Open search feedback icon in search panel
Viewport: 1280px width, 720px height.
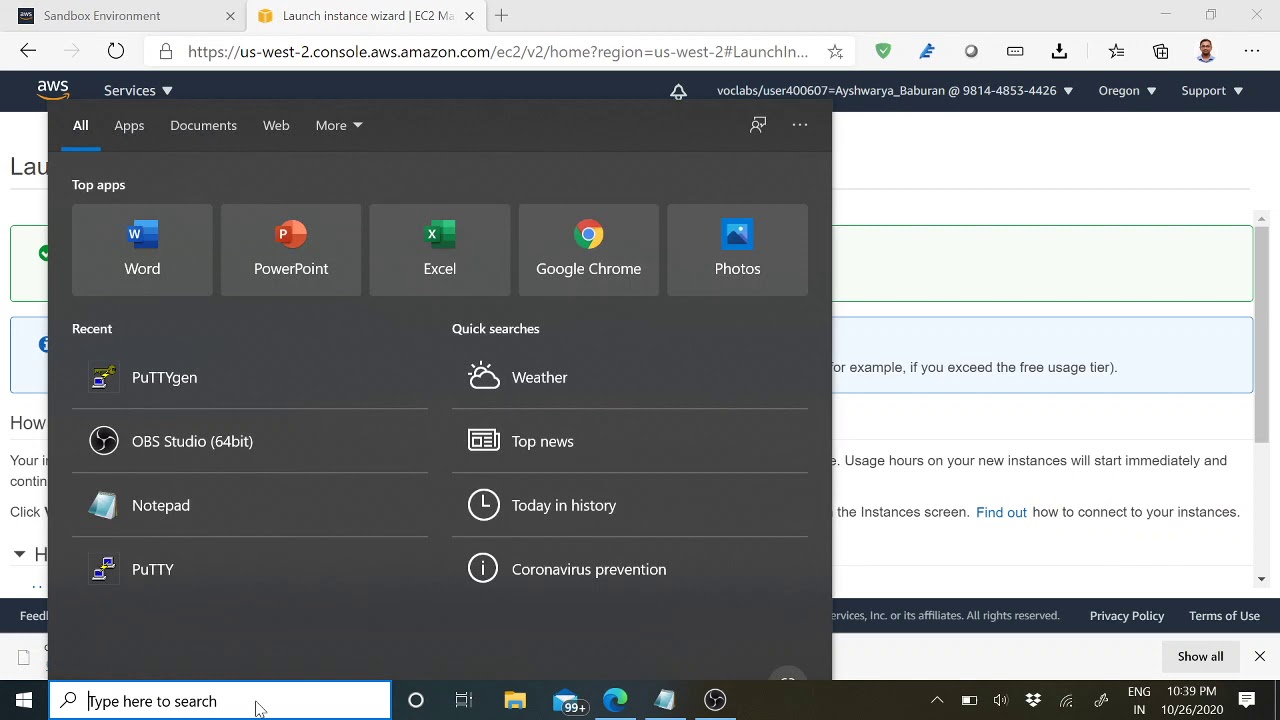tap(758, 125)
